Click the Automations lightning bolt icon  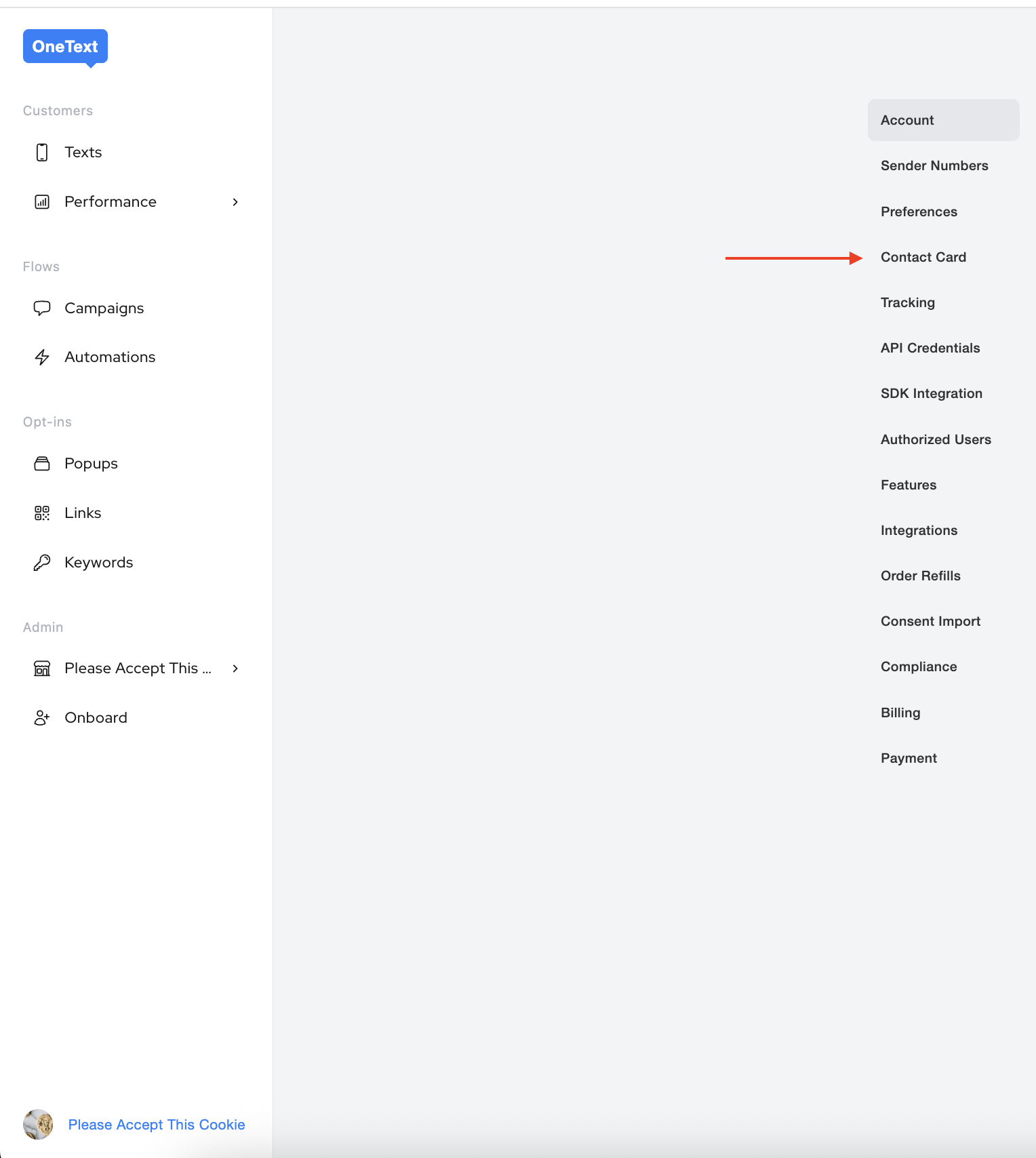pos(42,357)
